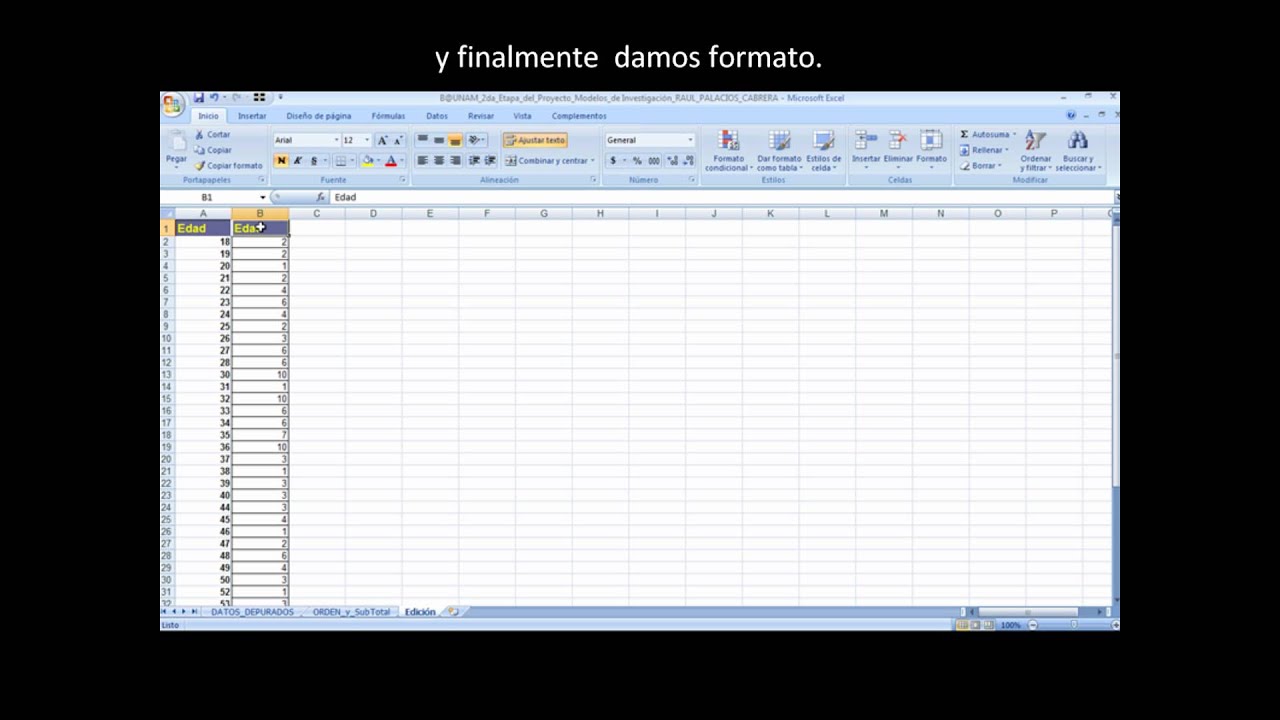
Task: Open Formato cells menu
Action: (931, 149)
